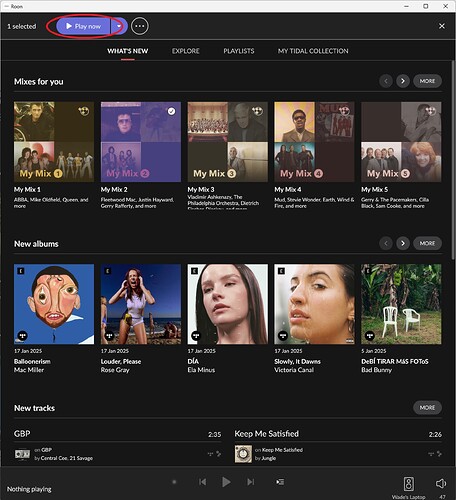Open the DÍA album cover
Screen dimensions: 456x500
click(x=228, y=304)
